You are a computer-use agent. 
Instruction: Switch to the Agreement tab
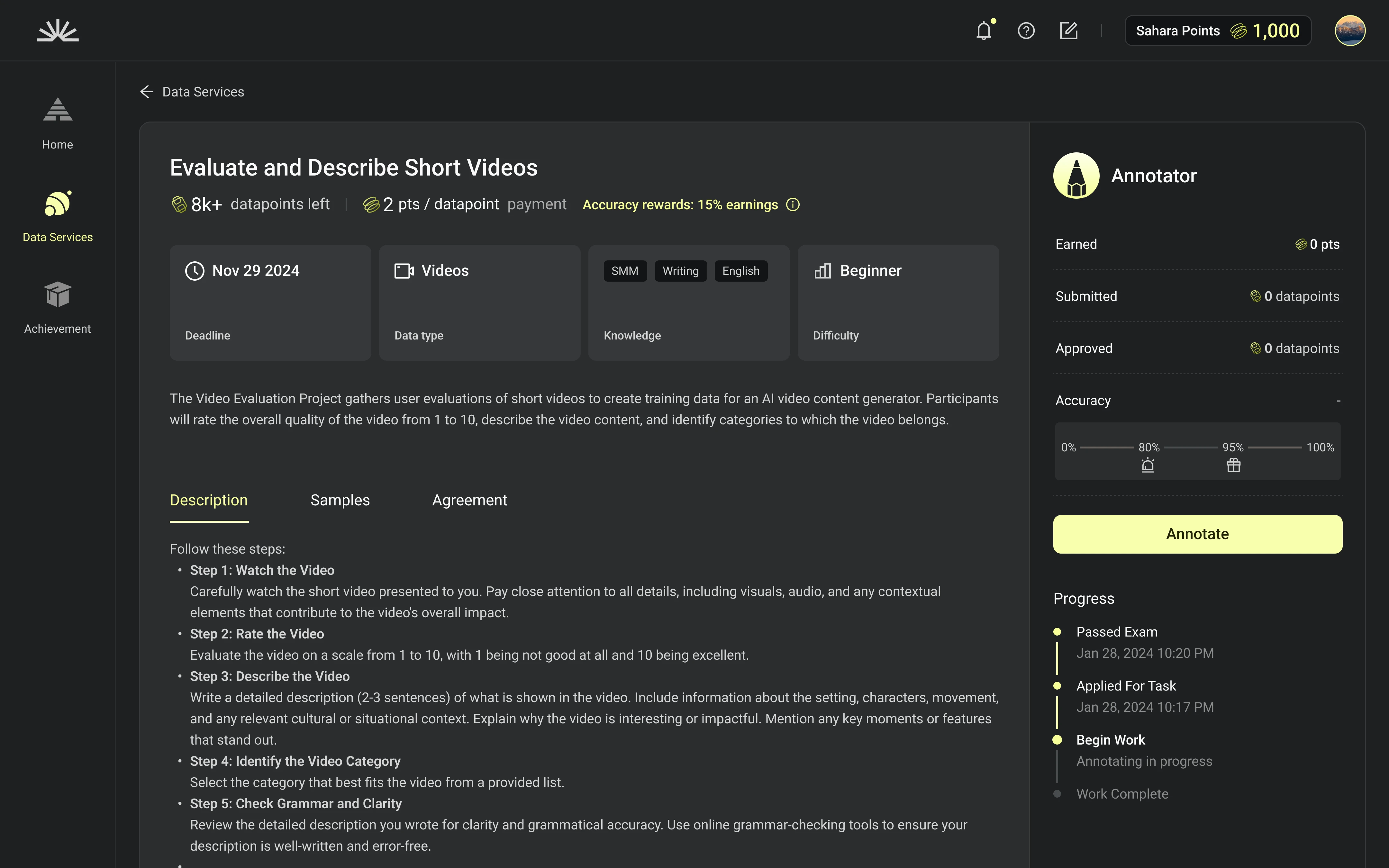tap(469, 500)
